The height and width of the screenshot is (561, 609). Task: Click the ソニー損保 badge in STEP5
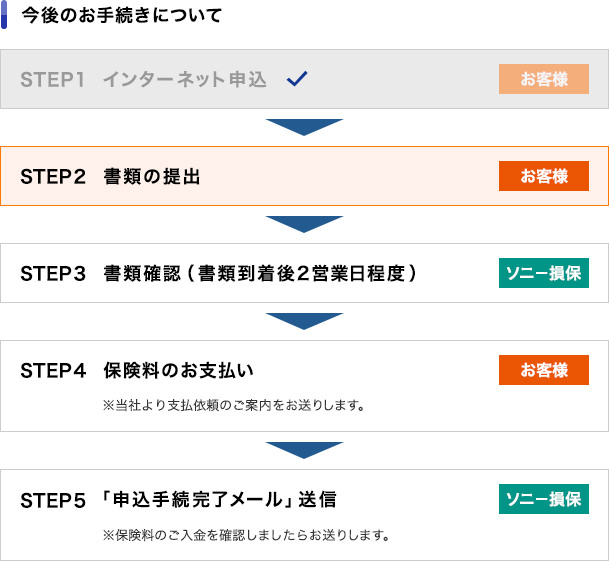[544, 499]
